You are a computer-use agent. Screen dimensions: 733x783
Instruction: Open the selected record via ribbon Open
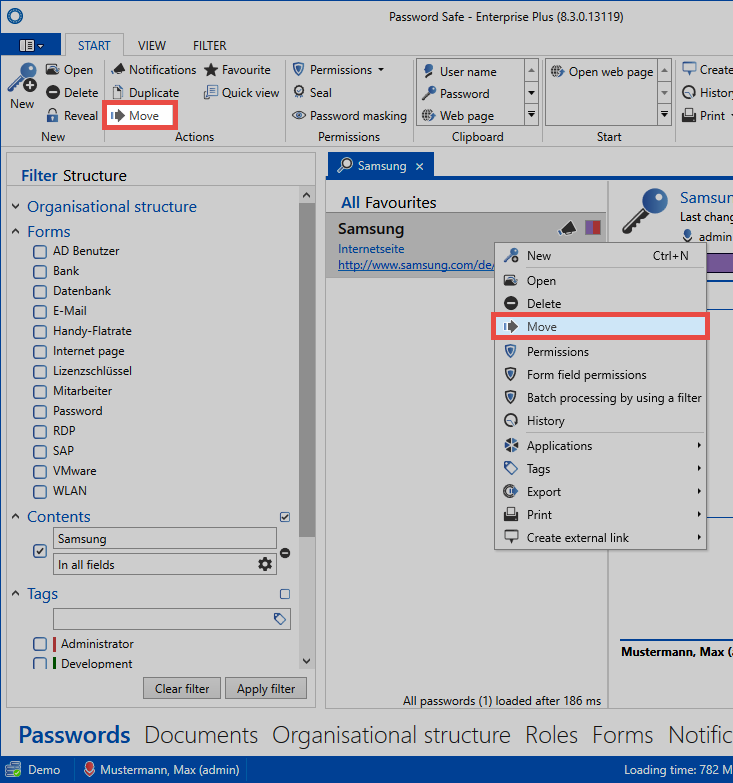(70, 69)
